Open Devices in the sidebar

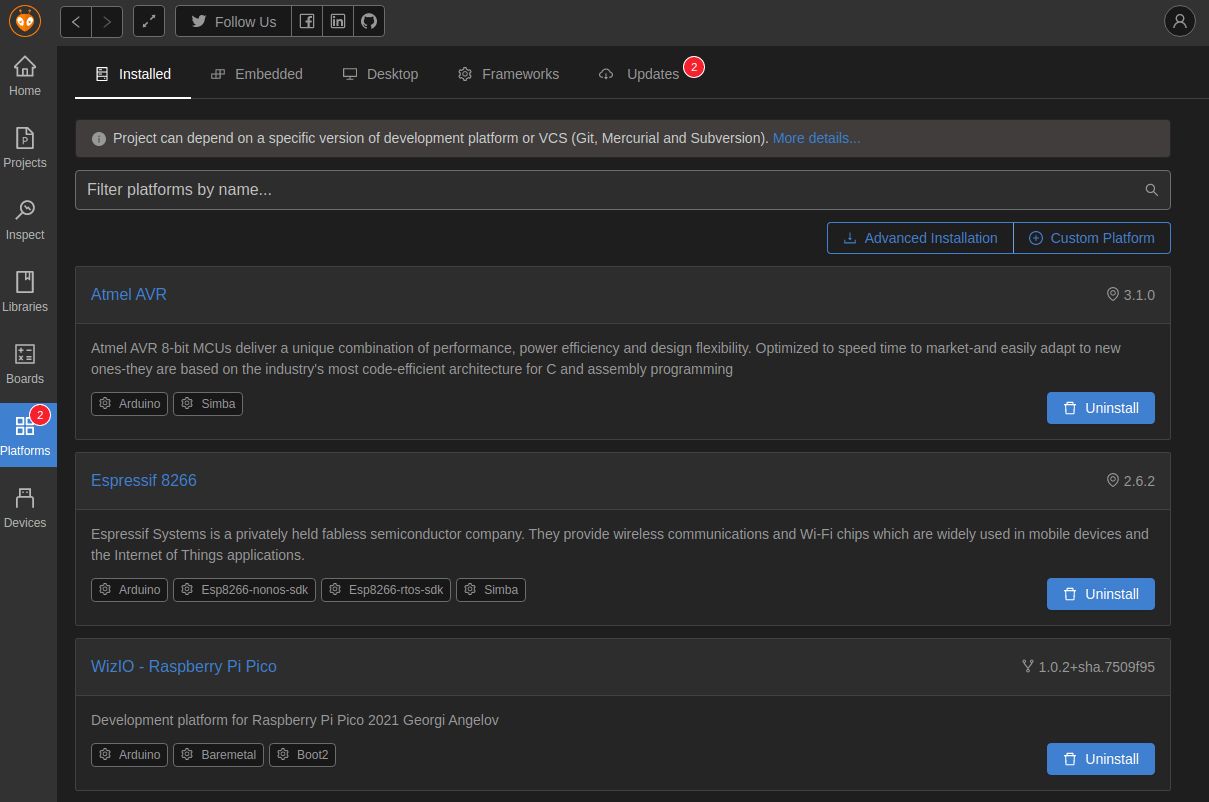coord(25,509)
